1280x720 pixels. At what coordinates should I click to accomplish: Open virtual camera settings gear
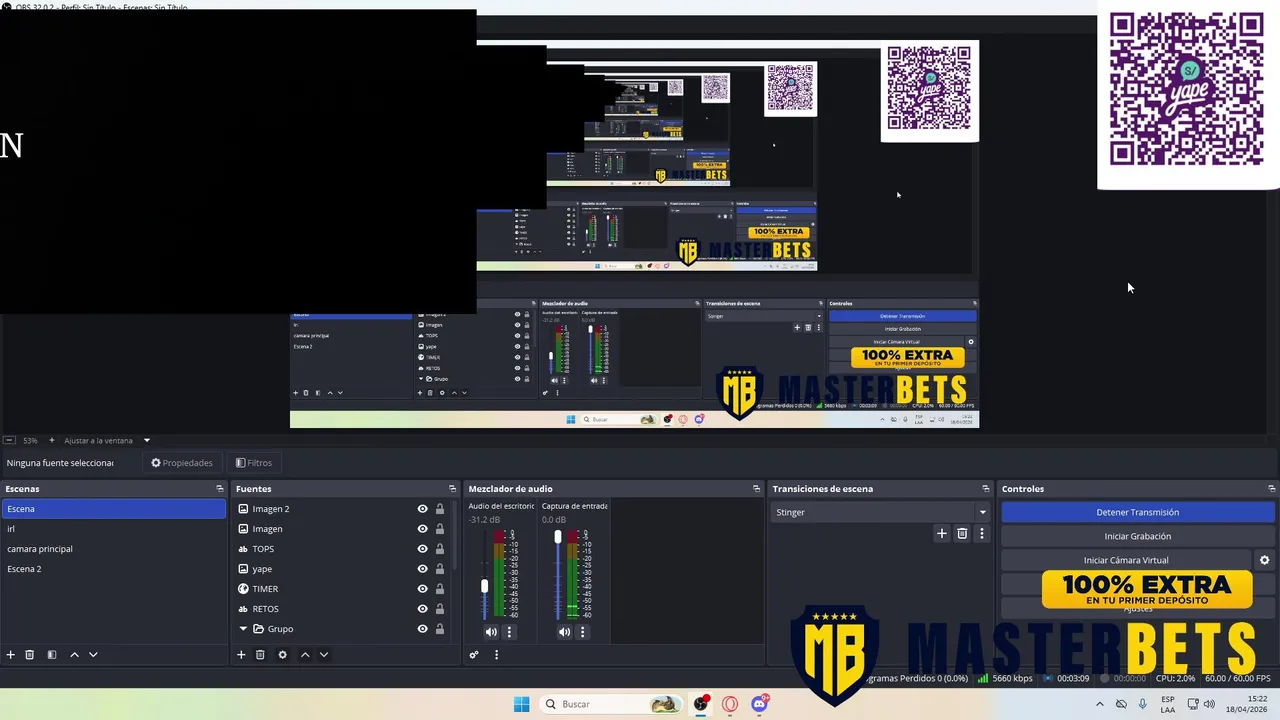[1264, 561]
